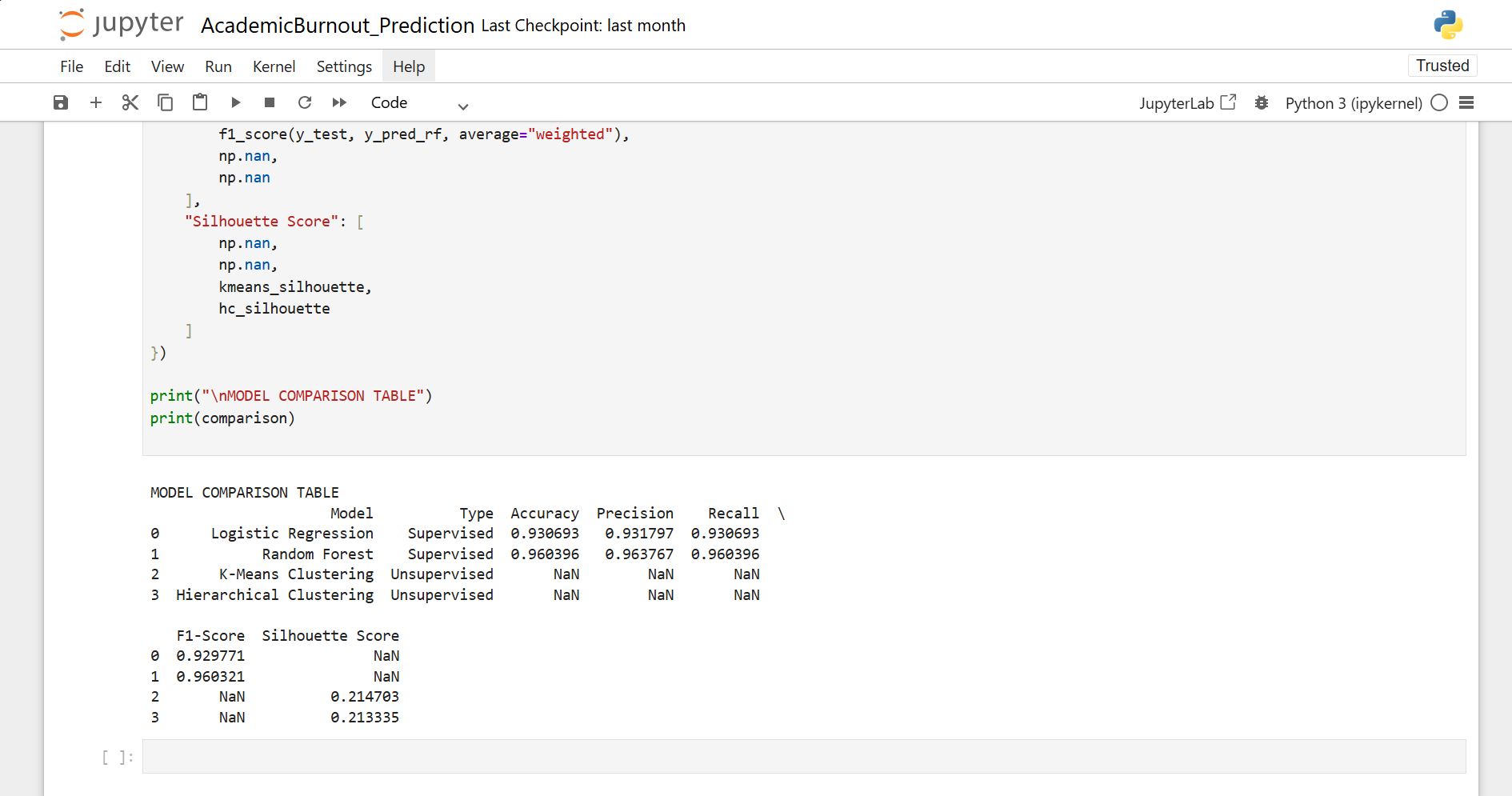Image resolution: width=1512 pixels, height=796 pixels.
Task: Click the Trusted notebook button
Action: [x=1442, y=66]
